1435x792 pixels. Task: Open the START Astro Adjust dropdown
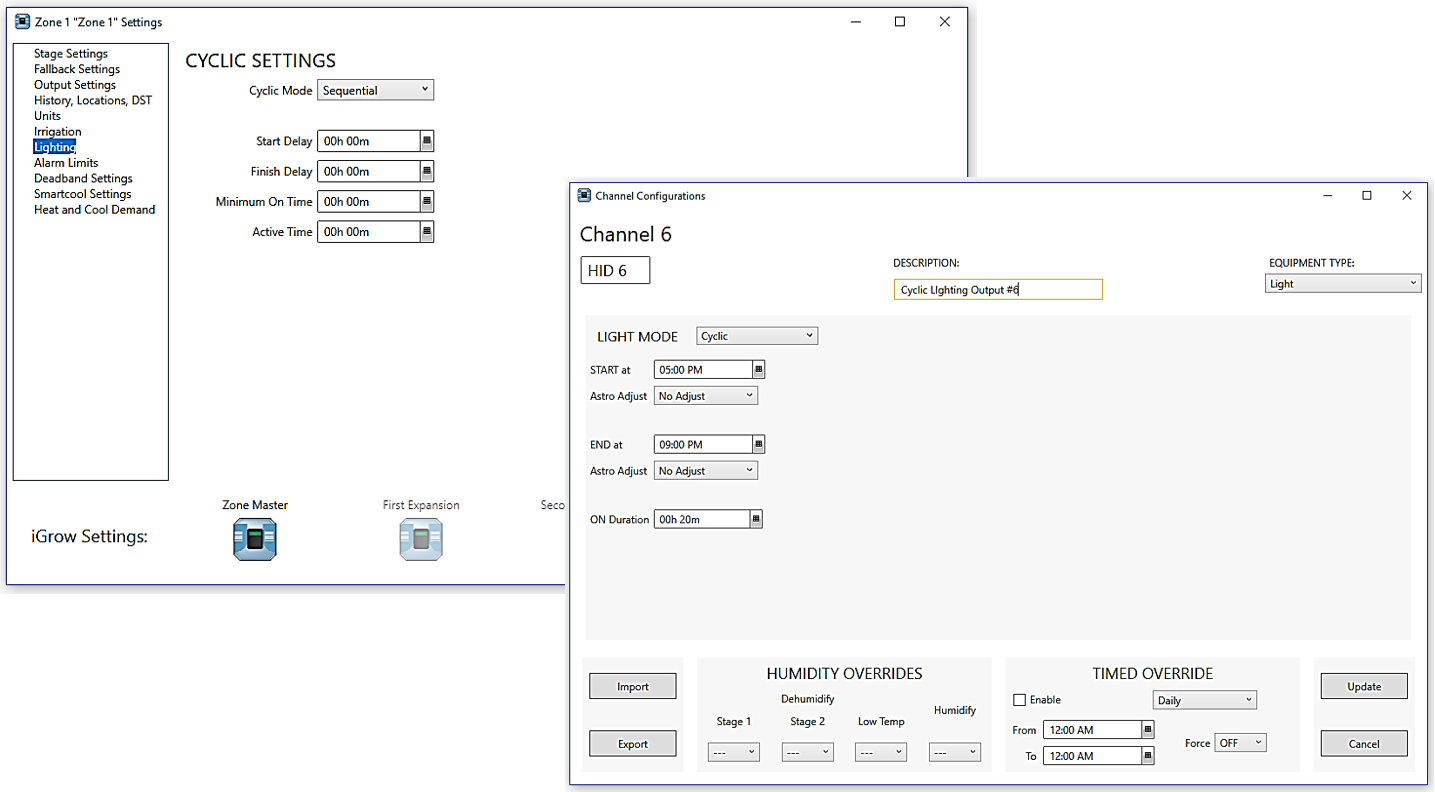[706, 396]
